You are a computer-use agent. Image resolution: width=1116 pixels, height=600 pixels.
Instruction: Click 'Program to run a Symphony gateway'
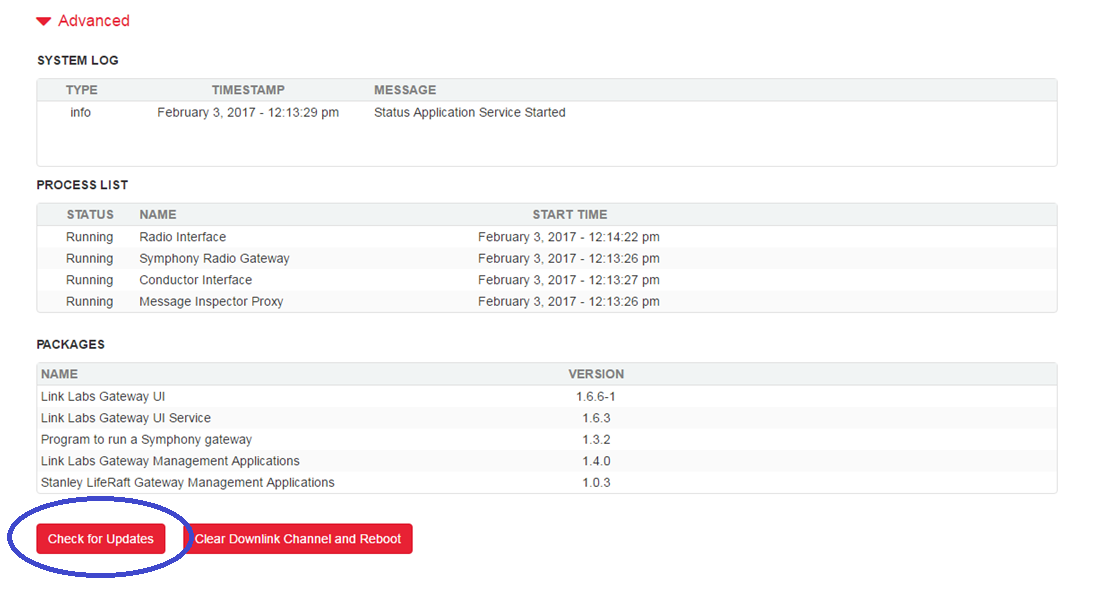pos(147,439)
